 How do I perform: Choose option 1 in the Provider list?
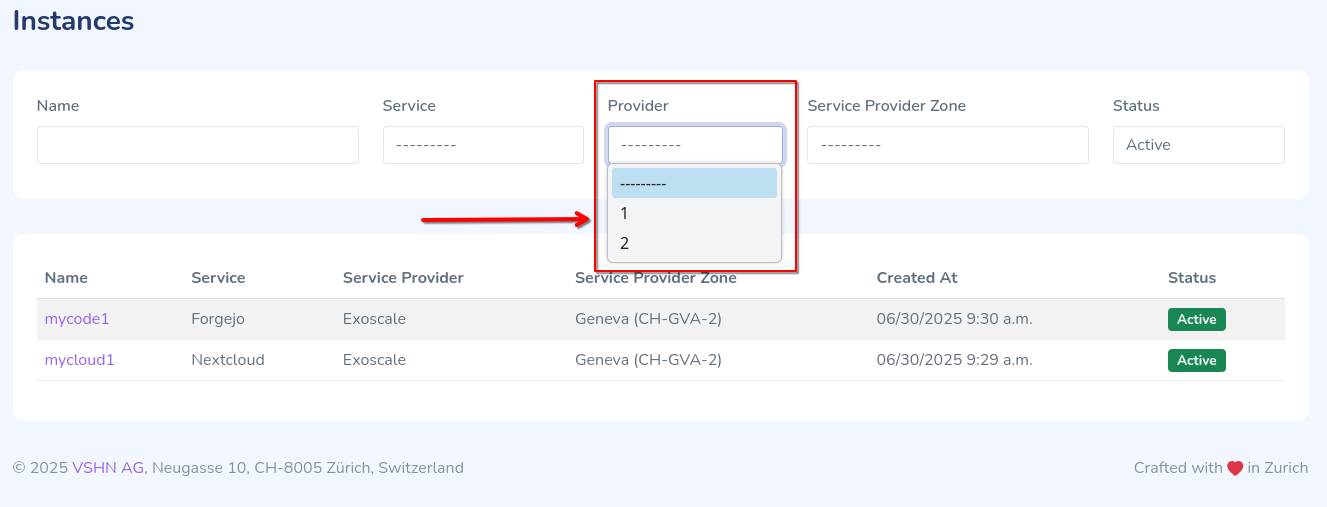[694, 213]
